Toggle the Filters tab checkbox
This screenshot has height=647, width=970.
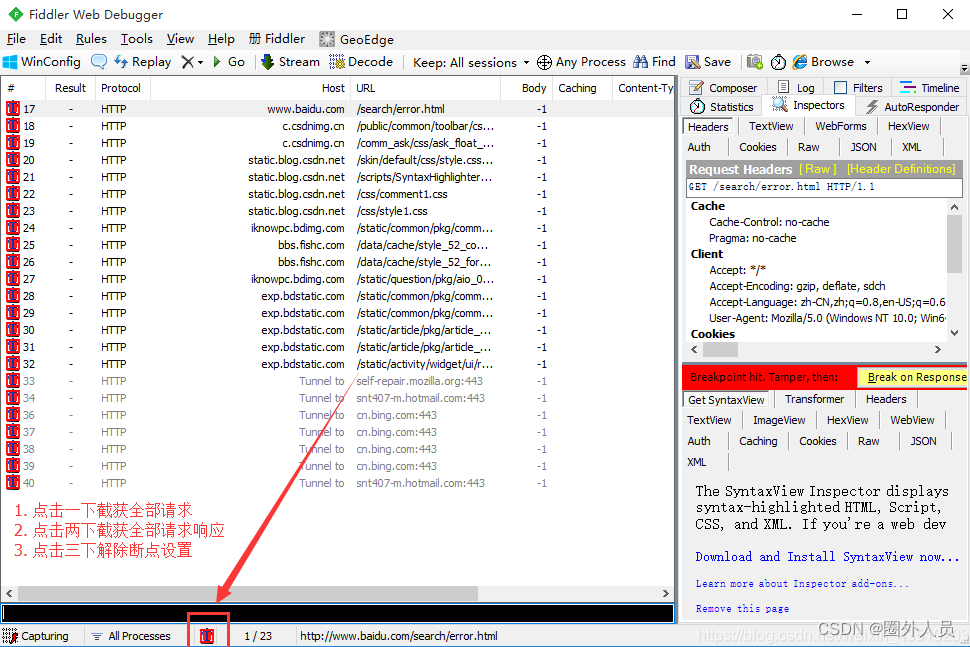(840, 88)
